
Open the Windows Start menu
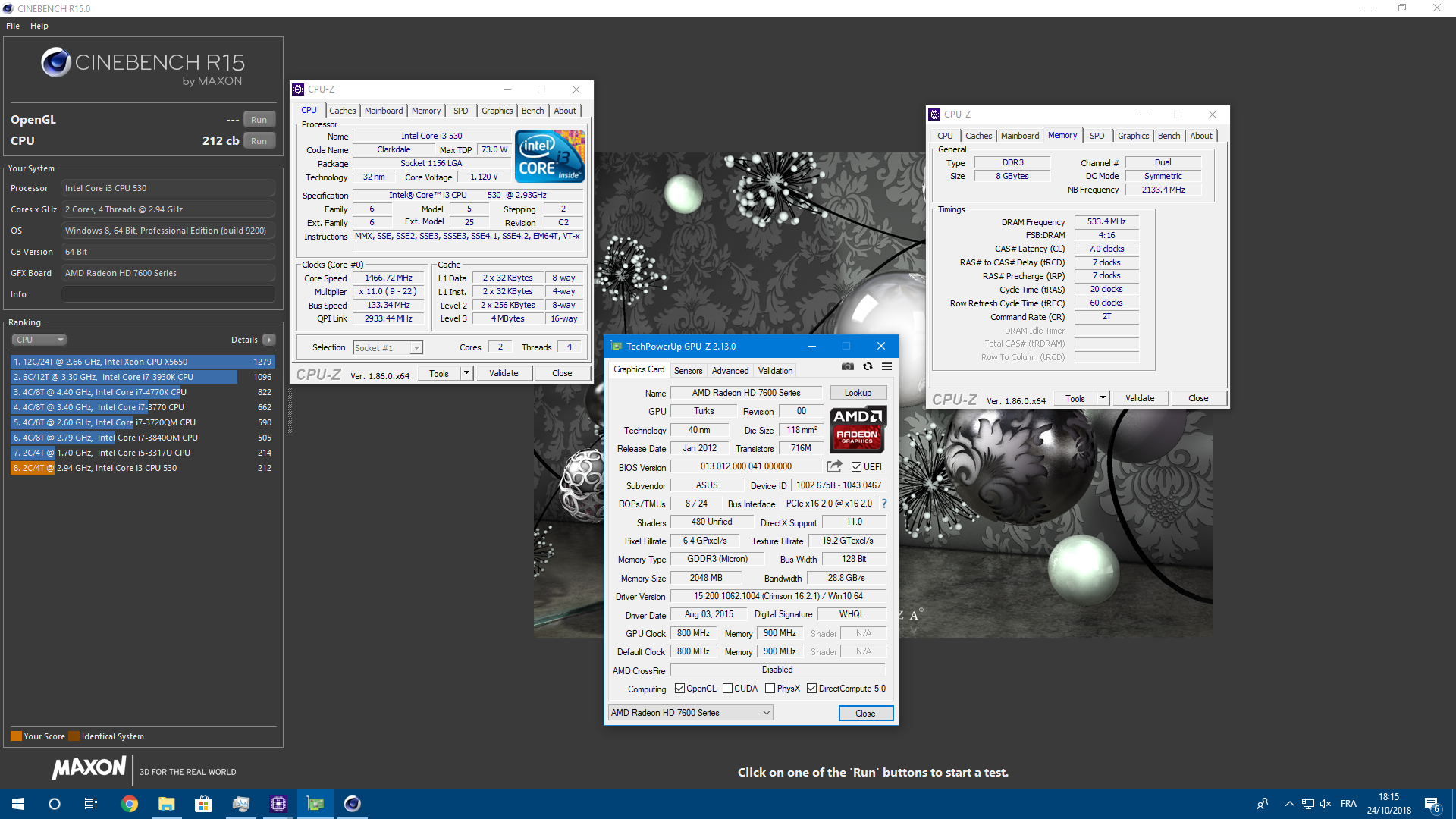coord(18,804)
